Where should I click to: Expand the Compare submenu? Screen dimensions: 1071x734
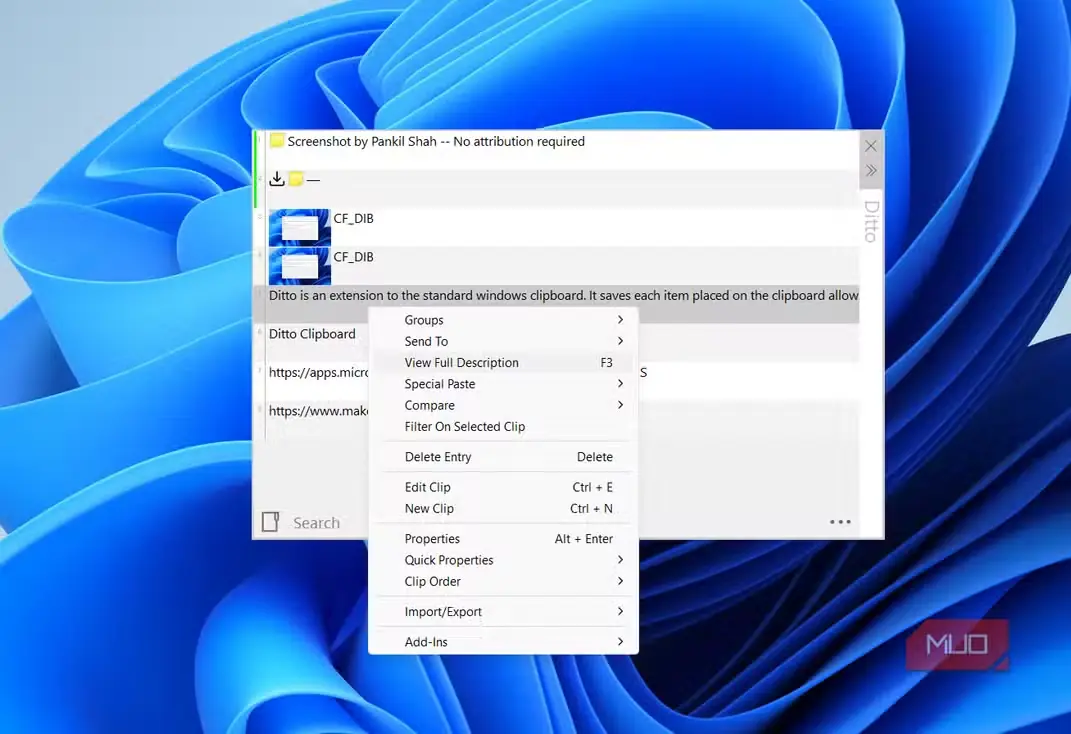(x=503, y=405)
